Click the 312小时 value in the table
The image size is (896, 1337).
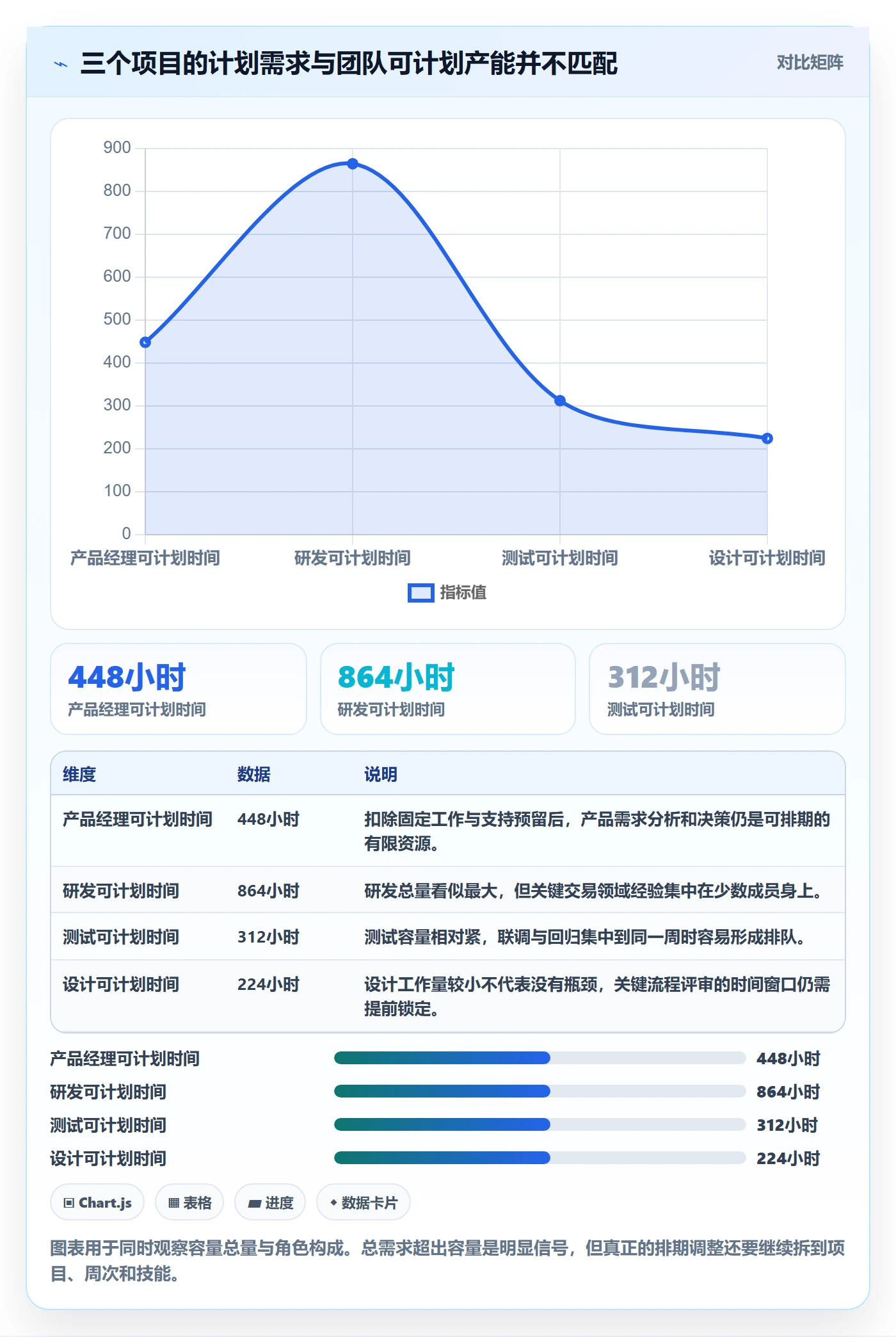click(269, 937)
